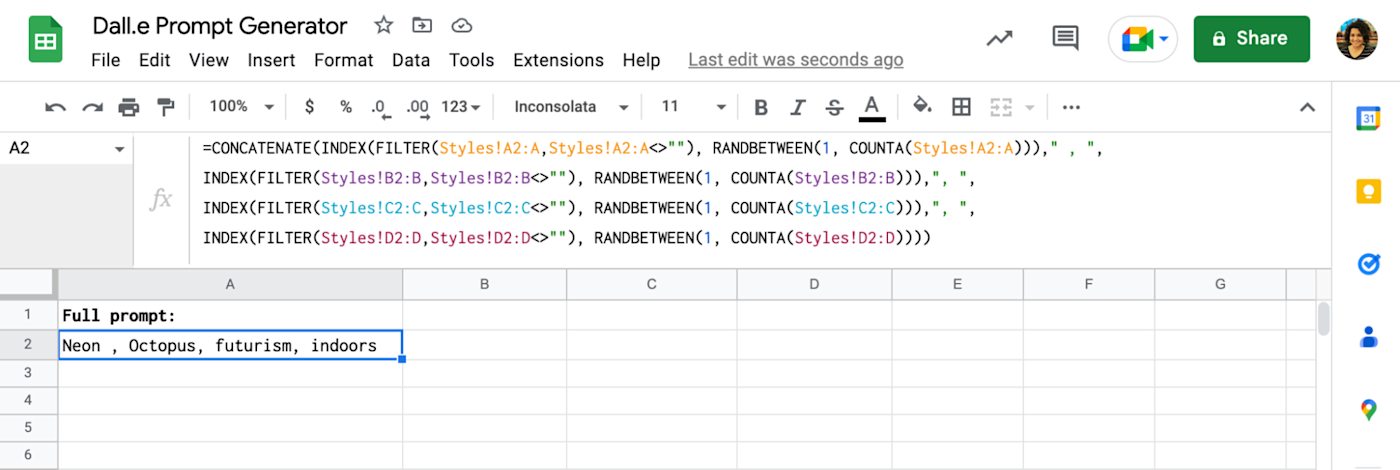Open the zoom 100% dropdown

(242, 107)
